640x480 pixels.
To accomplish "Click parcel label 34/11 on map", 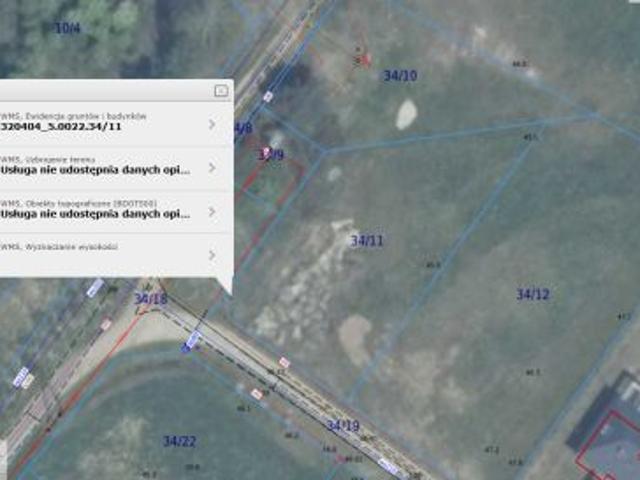I will pos(367,241).
